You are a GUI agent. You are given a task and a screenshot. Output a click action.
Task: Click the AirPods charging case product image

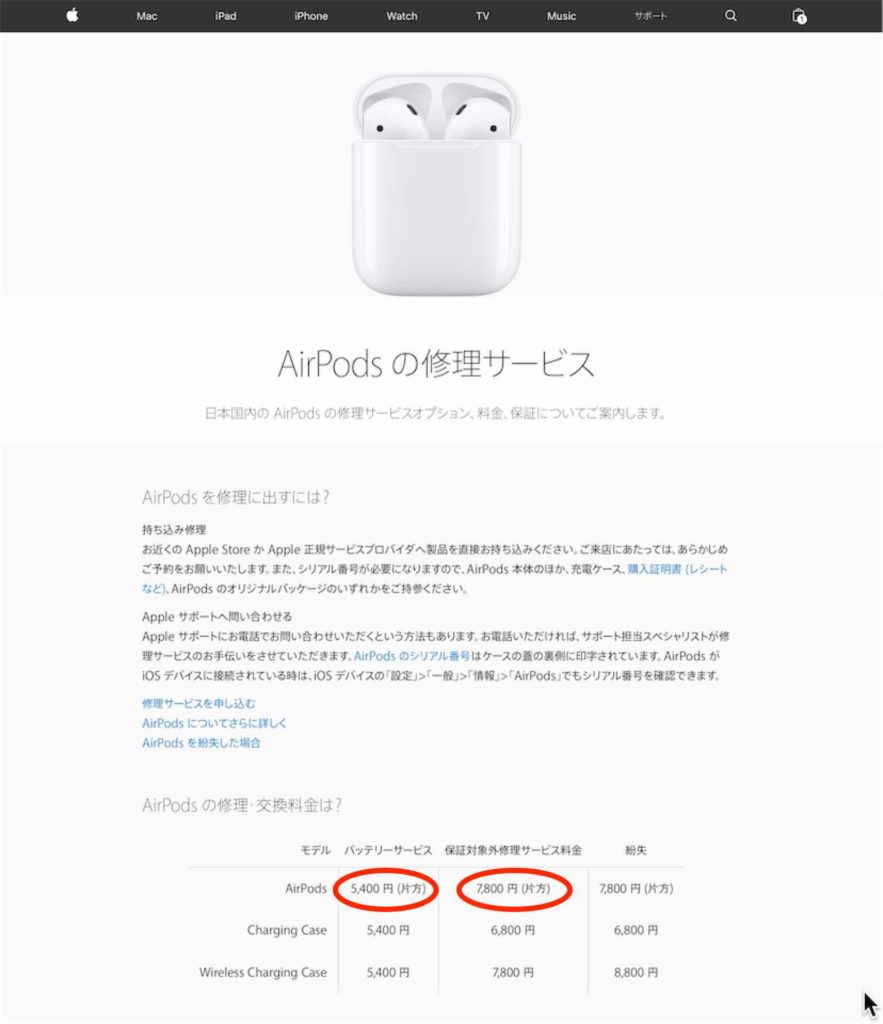click(436, 184)
